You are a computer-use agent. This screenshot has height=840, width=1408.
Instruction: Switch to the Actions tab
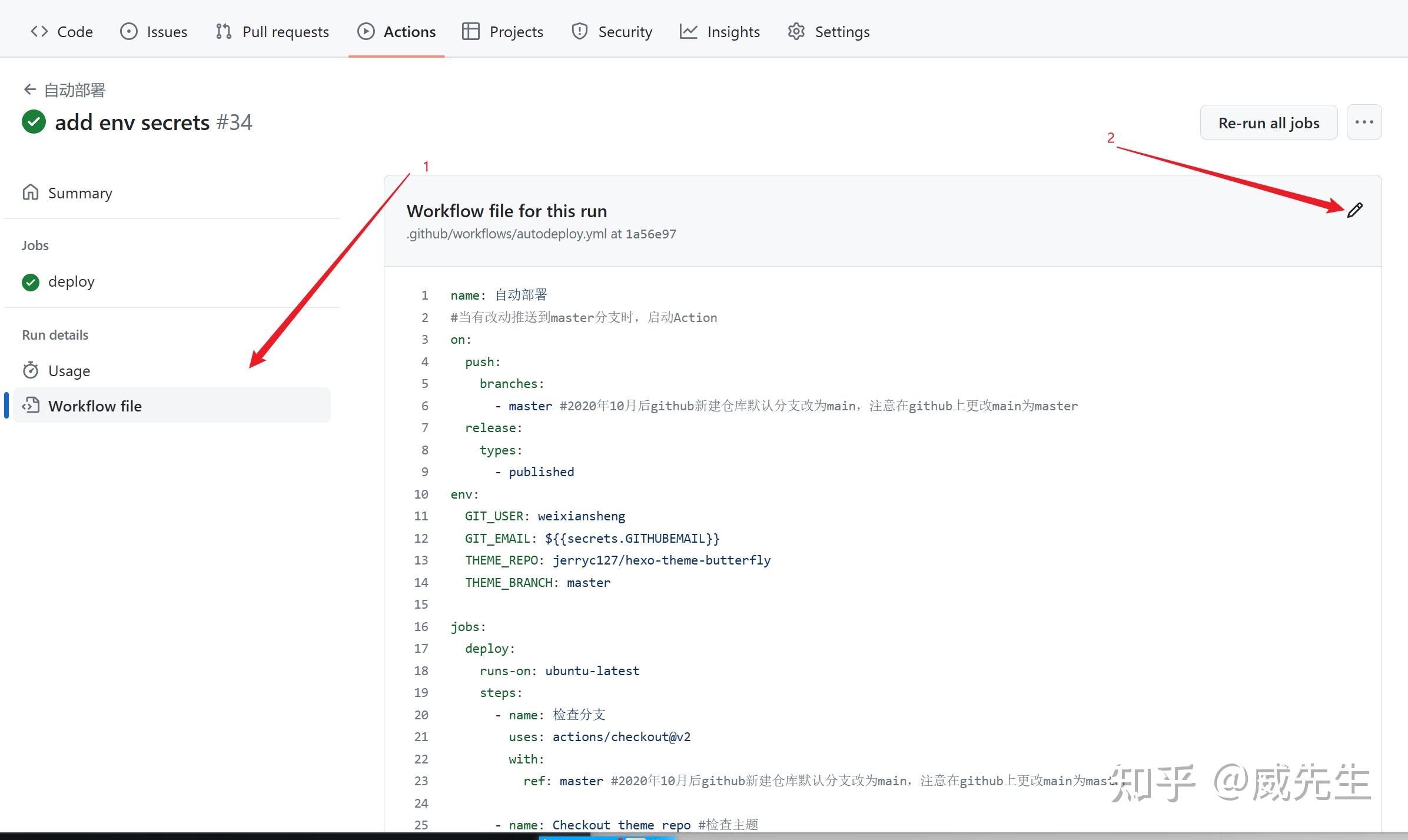point(396,31)
